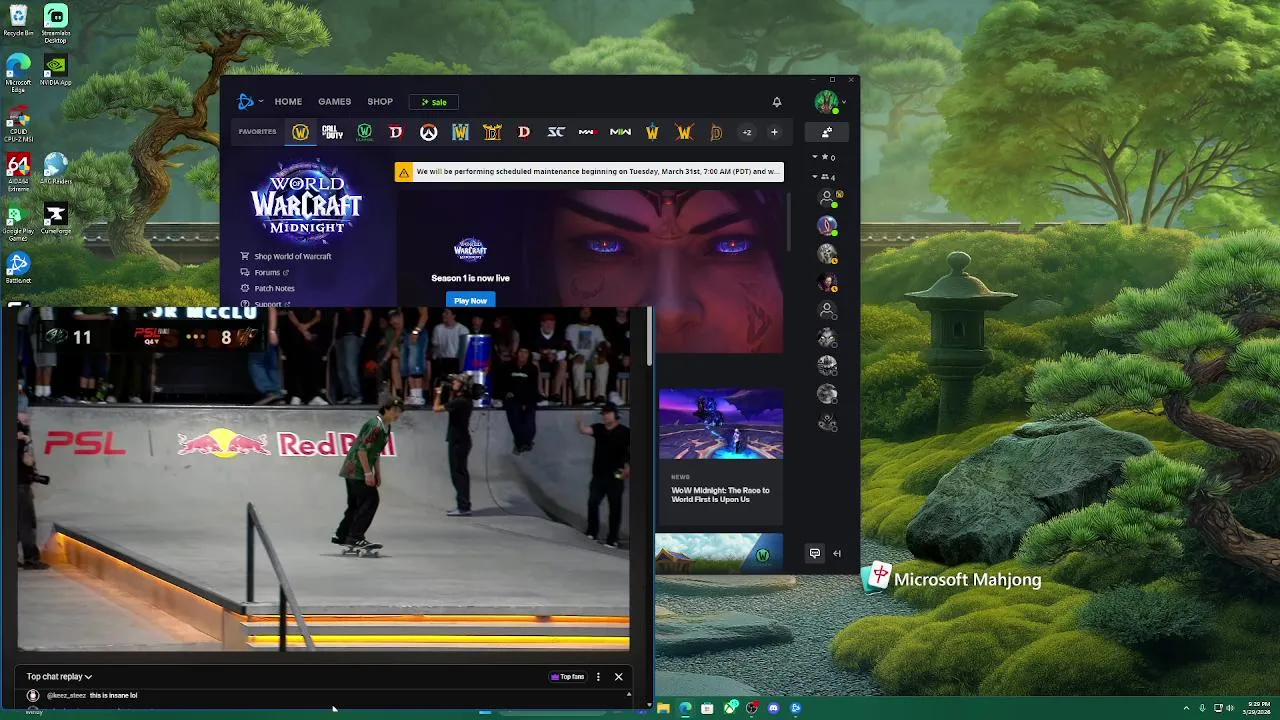Go to the HOME tab in Battle.net
The width and height of the screenshot is (1280, 720).
288,102
